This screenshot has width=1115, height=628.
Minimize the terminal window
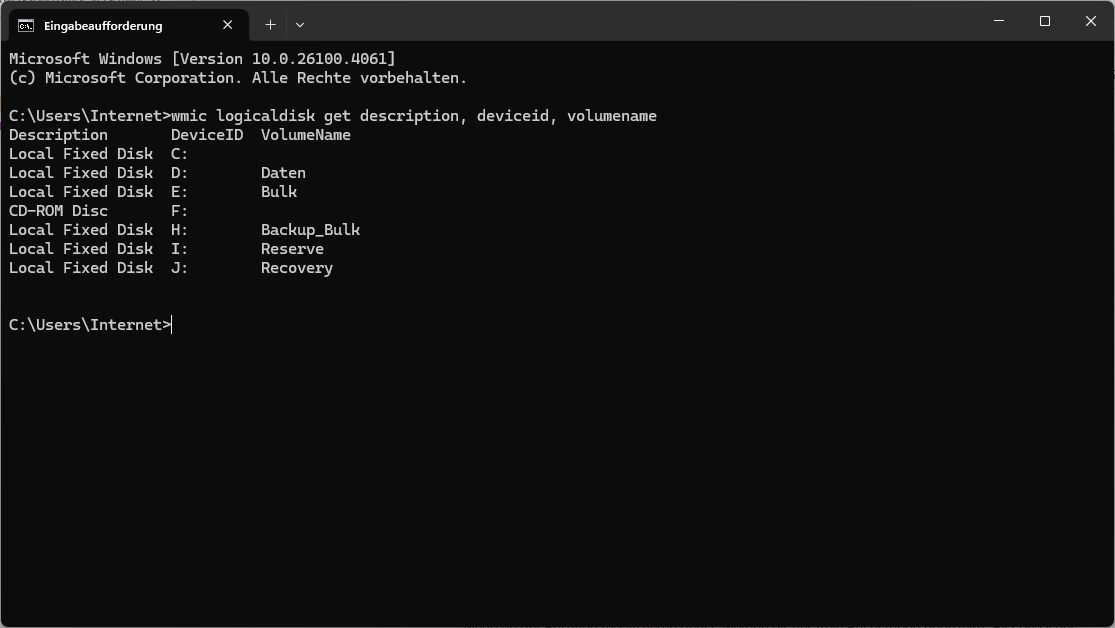tap(998, 21)
